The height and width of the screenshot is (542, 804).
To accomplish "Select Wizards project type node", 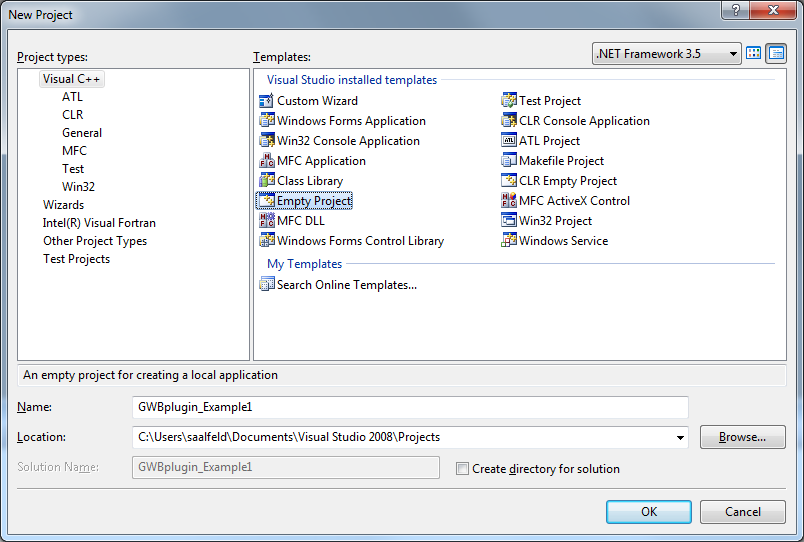I will (x=63, y=205).
